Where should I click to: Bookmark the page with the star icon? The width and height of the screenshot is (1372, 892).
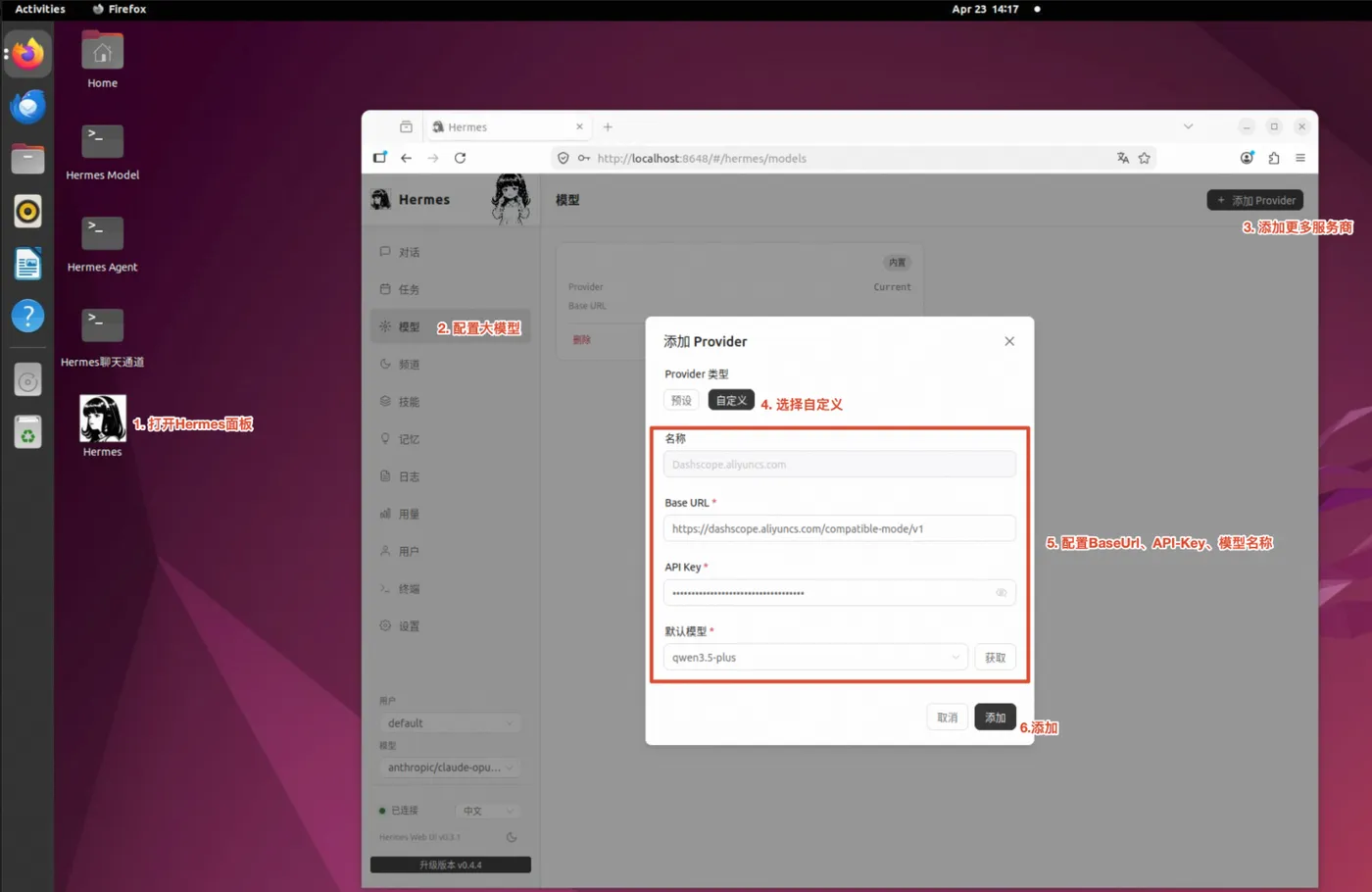pos(1144,158)
